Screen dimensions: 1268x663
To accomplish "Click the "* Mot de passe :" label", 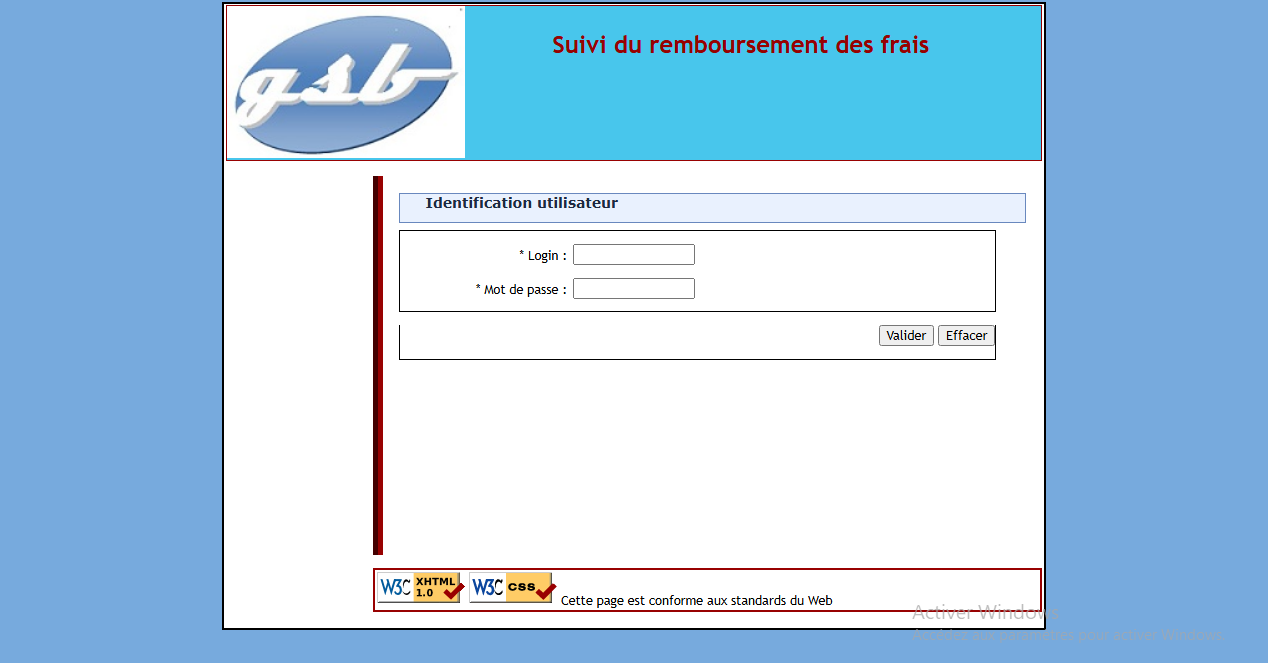I will (x=521, y=290).
